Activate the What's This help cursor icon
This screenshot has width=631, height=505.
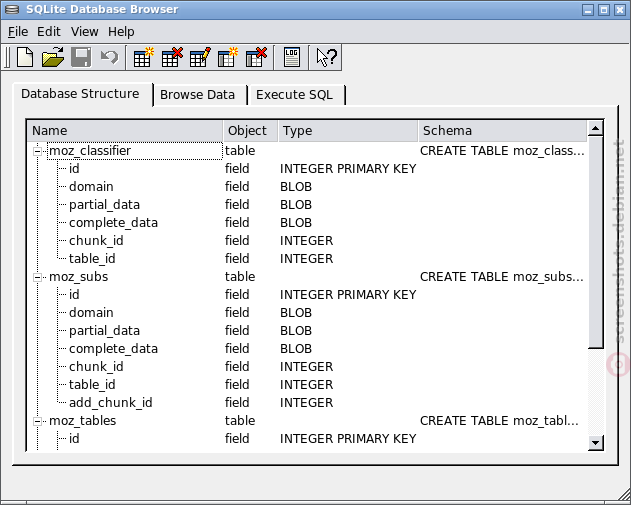point(326,57)
